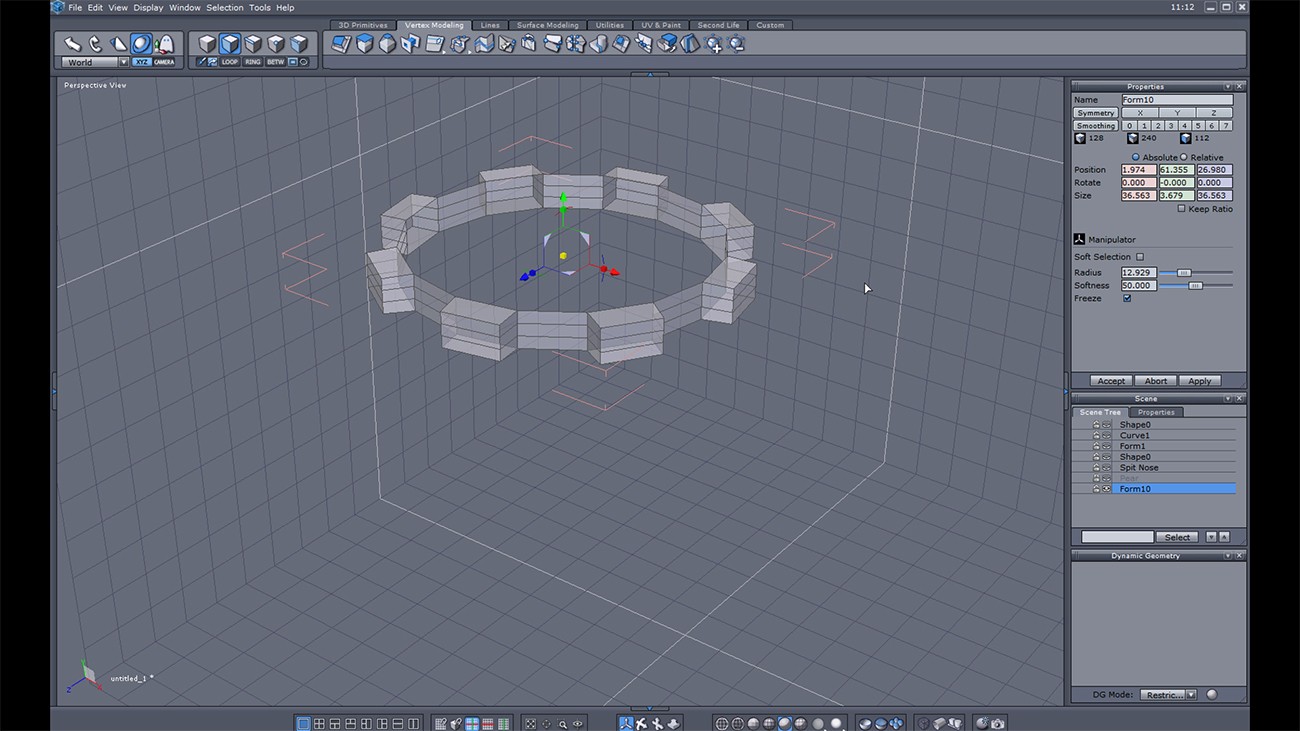1300x731 pixels.
Task: Select the second Vertex Modeling tool icon (cube with blue top)
Action: [365, 44]
